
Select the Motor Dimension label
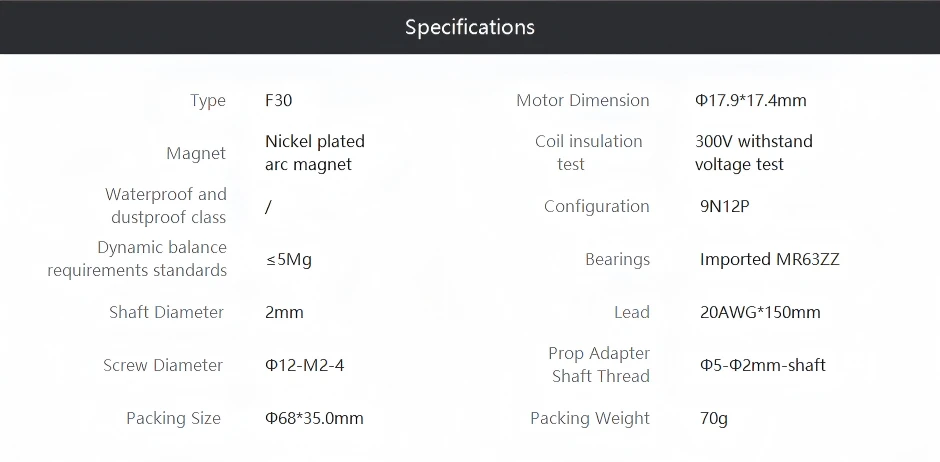coord(582,100)
